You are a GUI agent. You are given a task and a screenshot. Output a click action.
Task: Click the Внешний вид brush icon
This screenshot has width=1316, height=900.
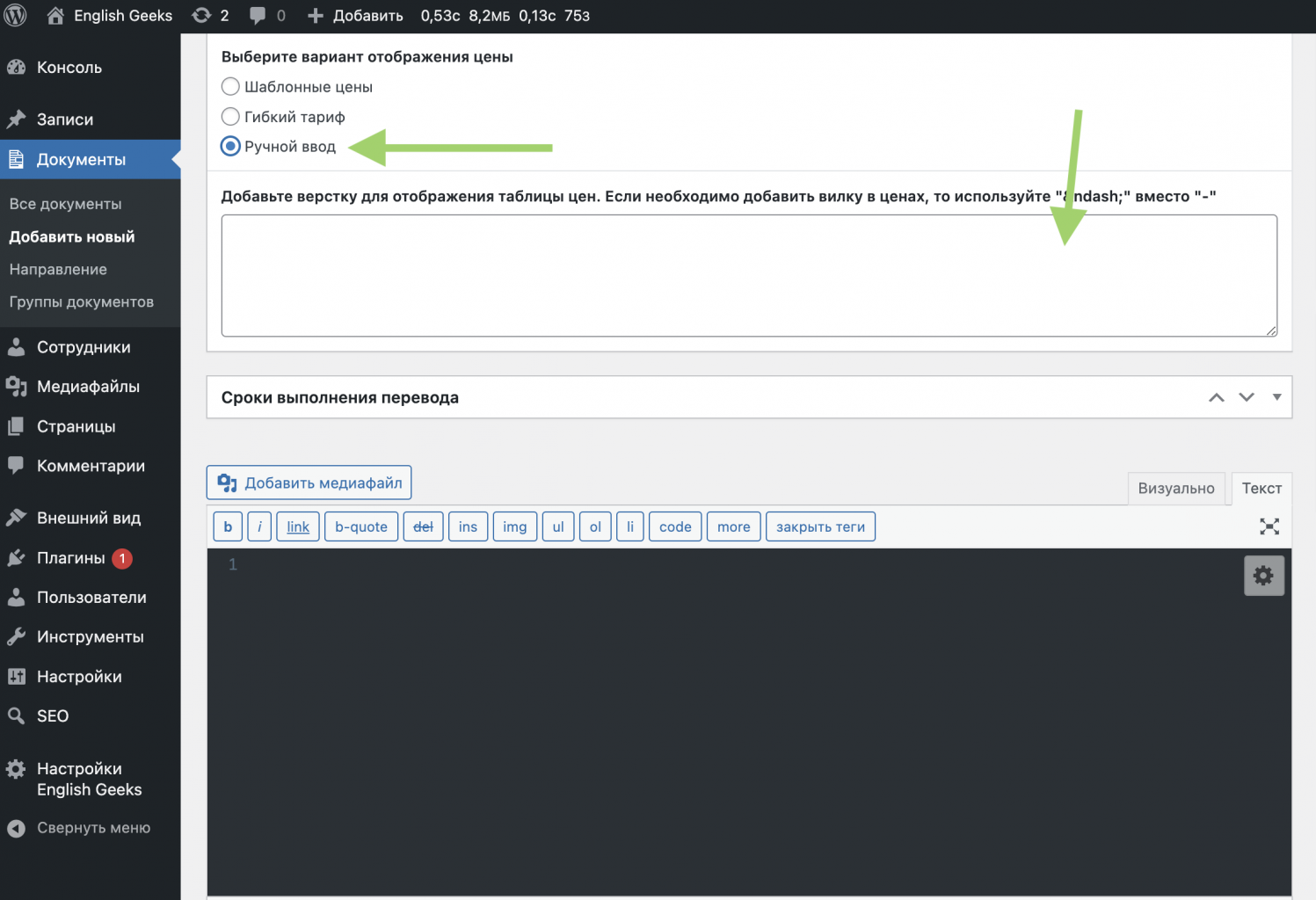pyautogui.click(x=16, y=518)
